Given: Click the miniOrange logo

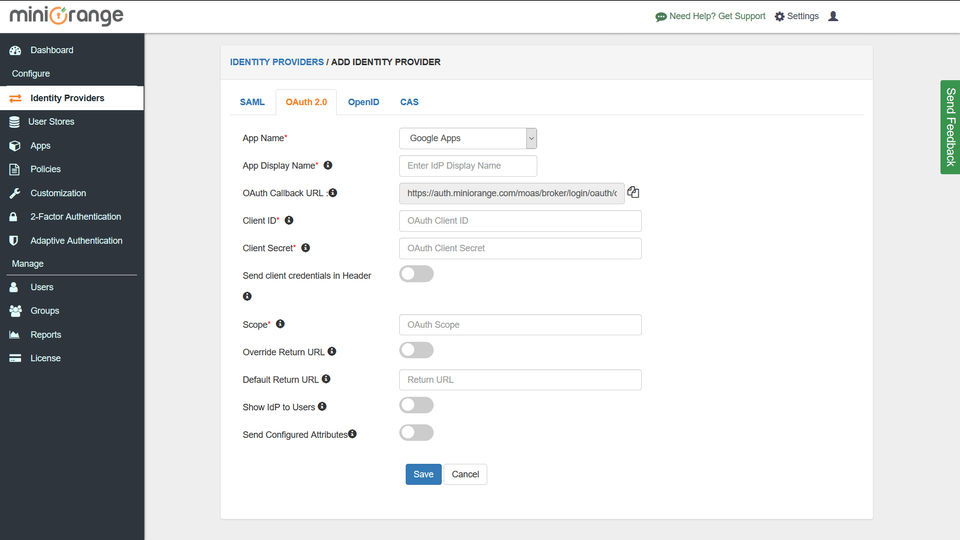Looking at the screenshot, I should (x=66, y=16).
